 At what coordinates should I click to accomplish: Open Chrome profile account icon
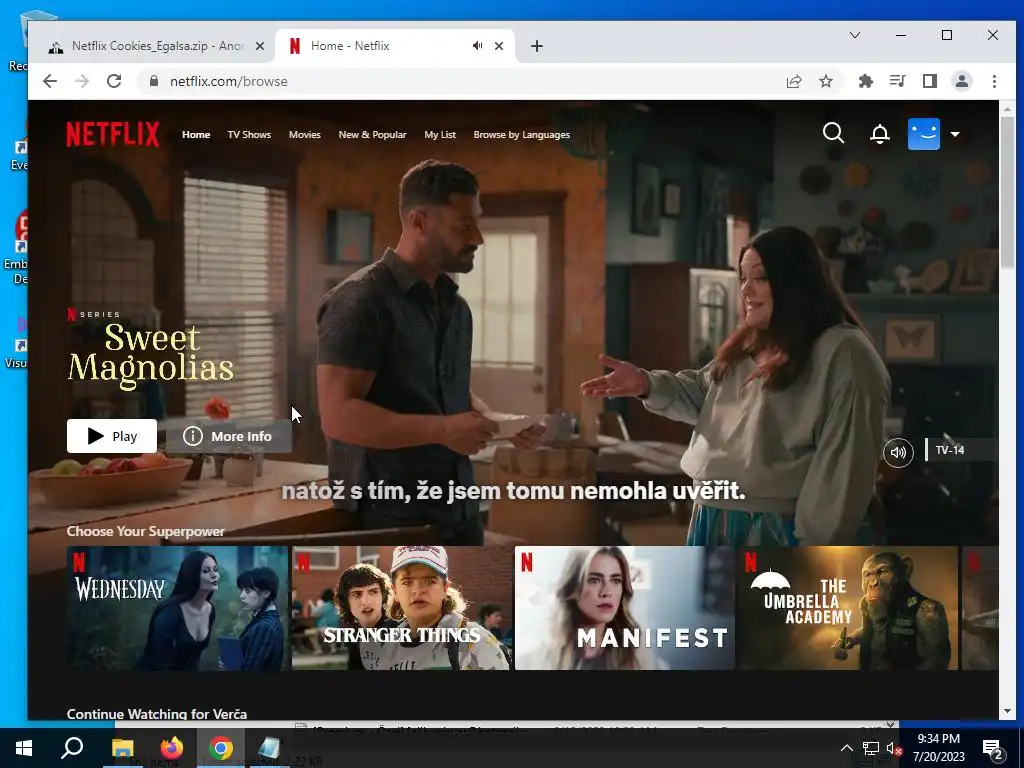coord(961,81)
